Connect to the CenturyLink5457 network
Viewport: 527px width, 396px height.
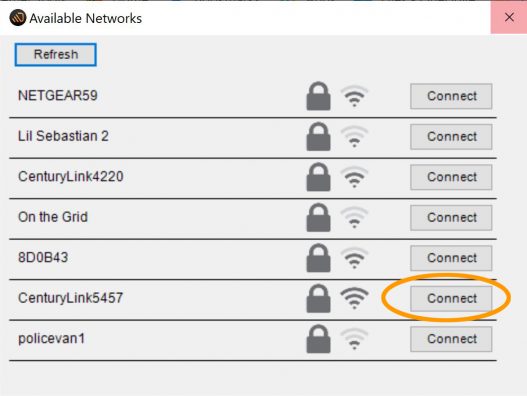[451, 299]
